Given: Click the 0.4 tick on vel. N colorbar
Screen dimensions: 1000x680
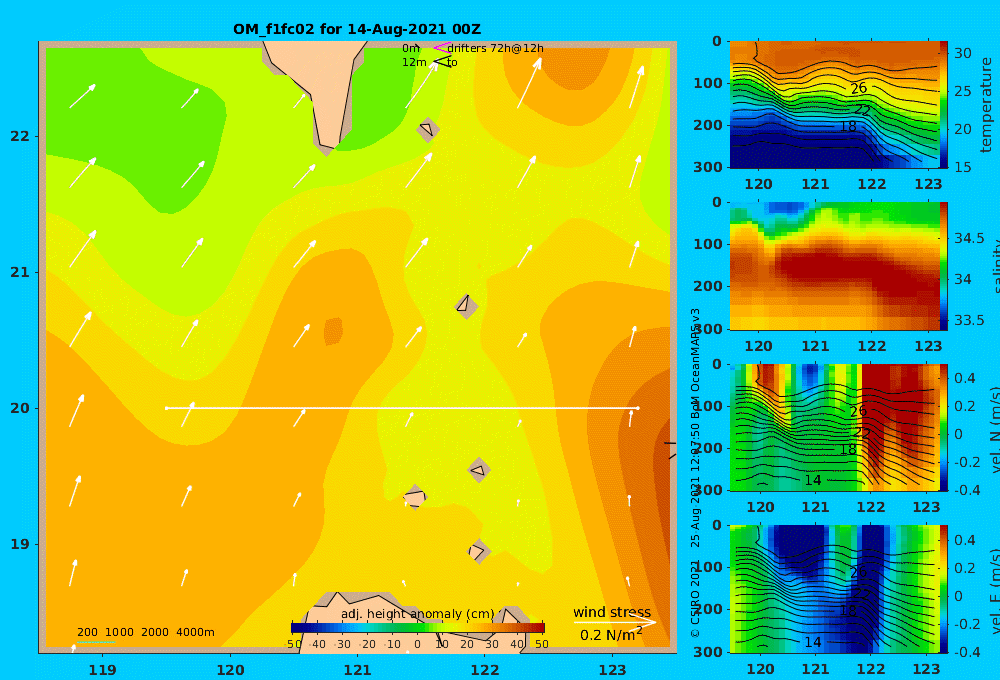Looking at the screenshot, I should [964, 378].
